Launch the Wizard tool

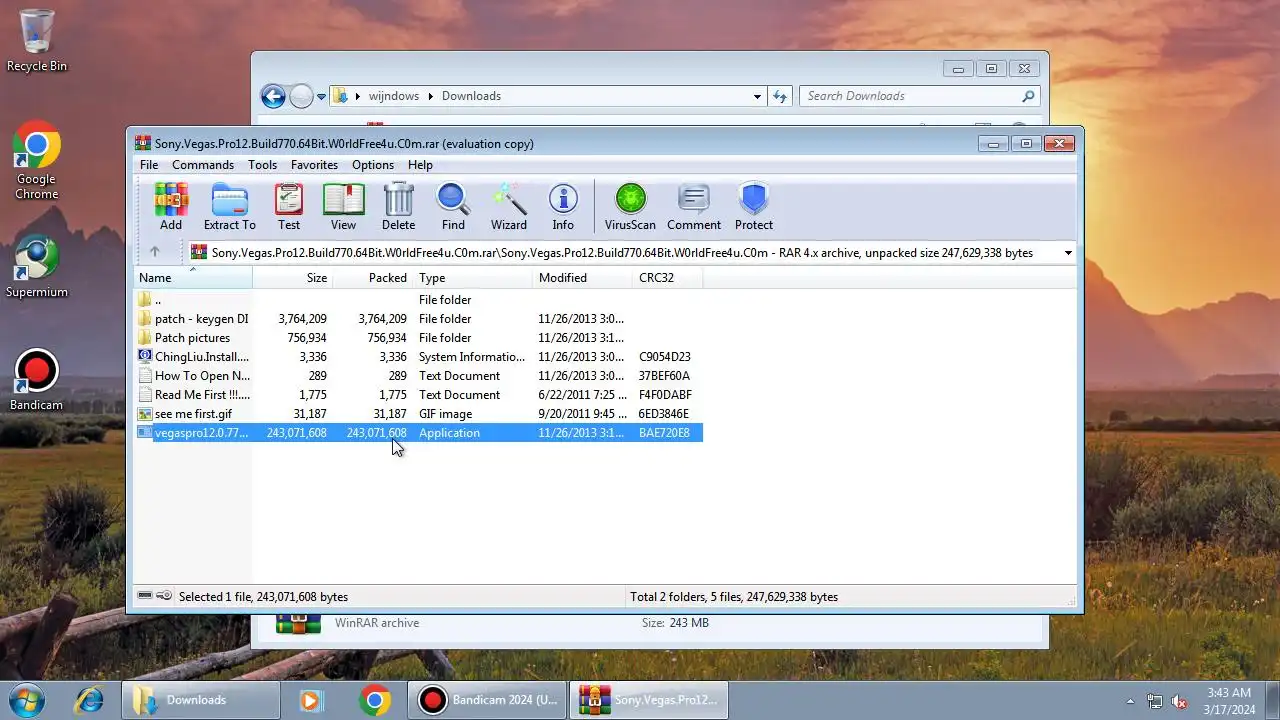(x=509, y=207)
